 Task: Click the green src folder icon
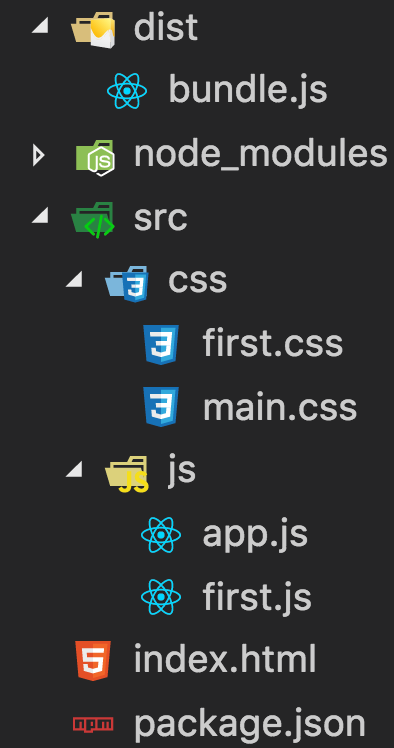(x=93, y=220)
